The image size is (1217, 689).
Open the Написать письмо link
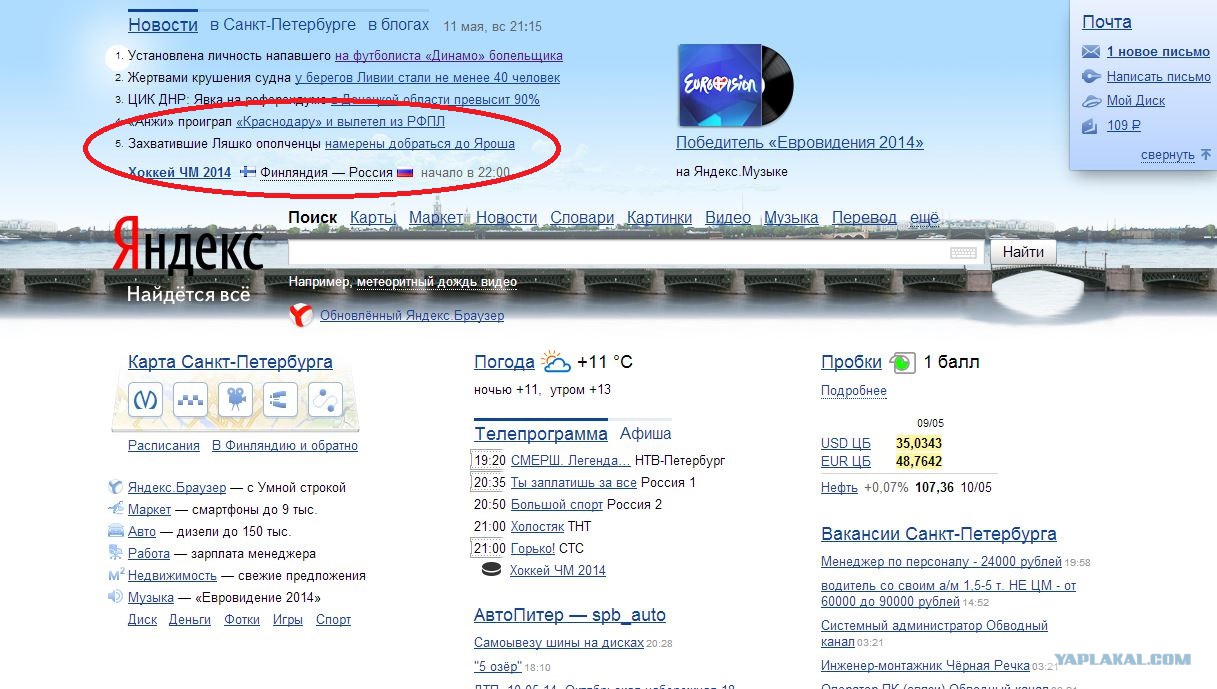tap(1159, 76)
